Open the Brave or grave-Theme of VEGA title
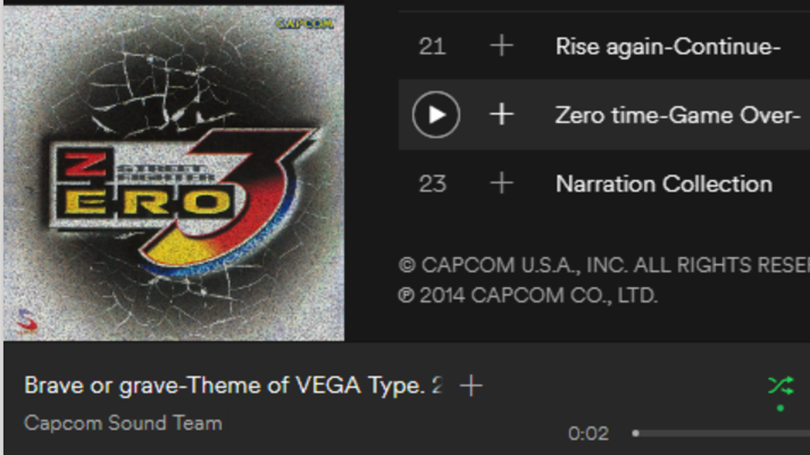The image size is (810, 455). (x=232, y=386)
